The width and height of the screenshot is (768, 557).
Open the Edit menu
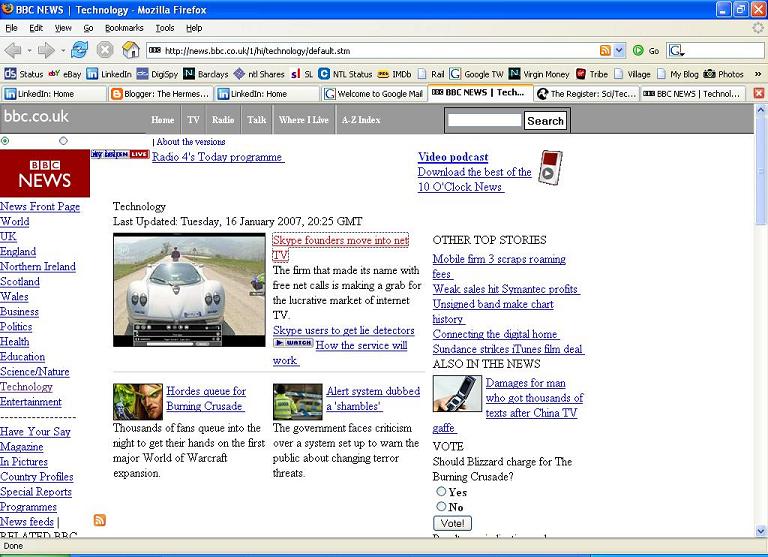[x=36, y=28]
